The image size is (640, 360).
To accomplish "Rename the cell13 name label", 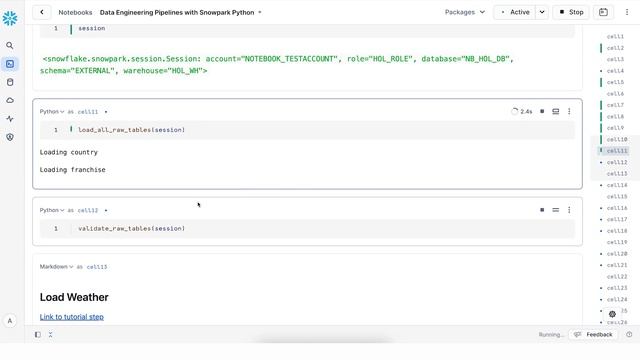I will point(97,267).
